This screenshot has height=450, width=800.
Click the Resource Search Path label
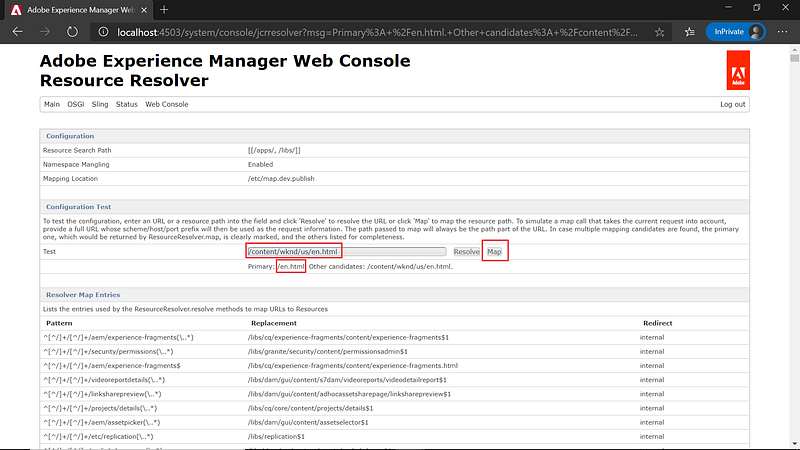[x=77, y=151]
